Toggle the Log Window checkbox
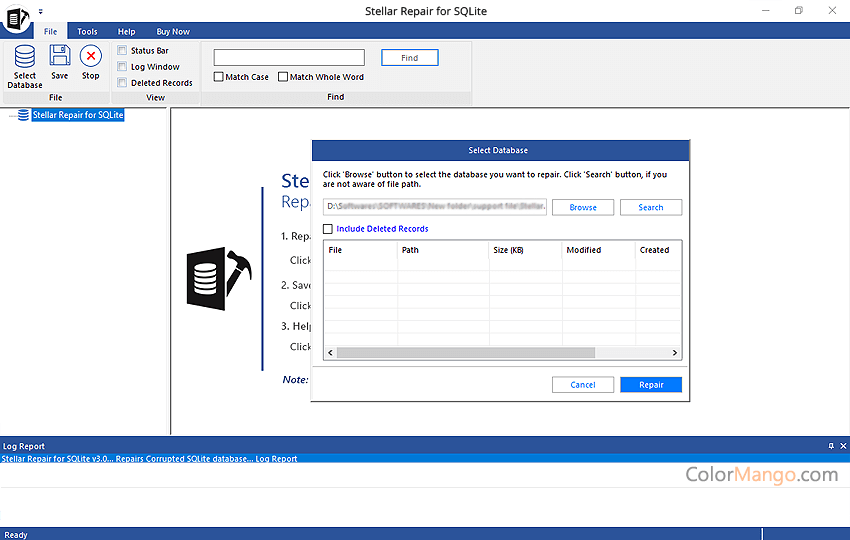The width and height of the screenshot is (850, 540). (122, 67)
